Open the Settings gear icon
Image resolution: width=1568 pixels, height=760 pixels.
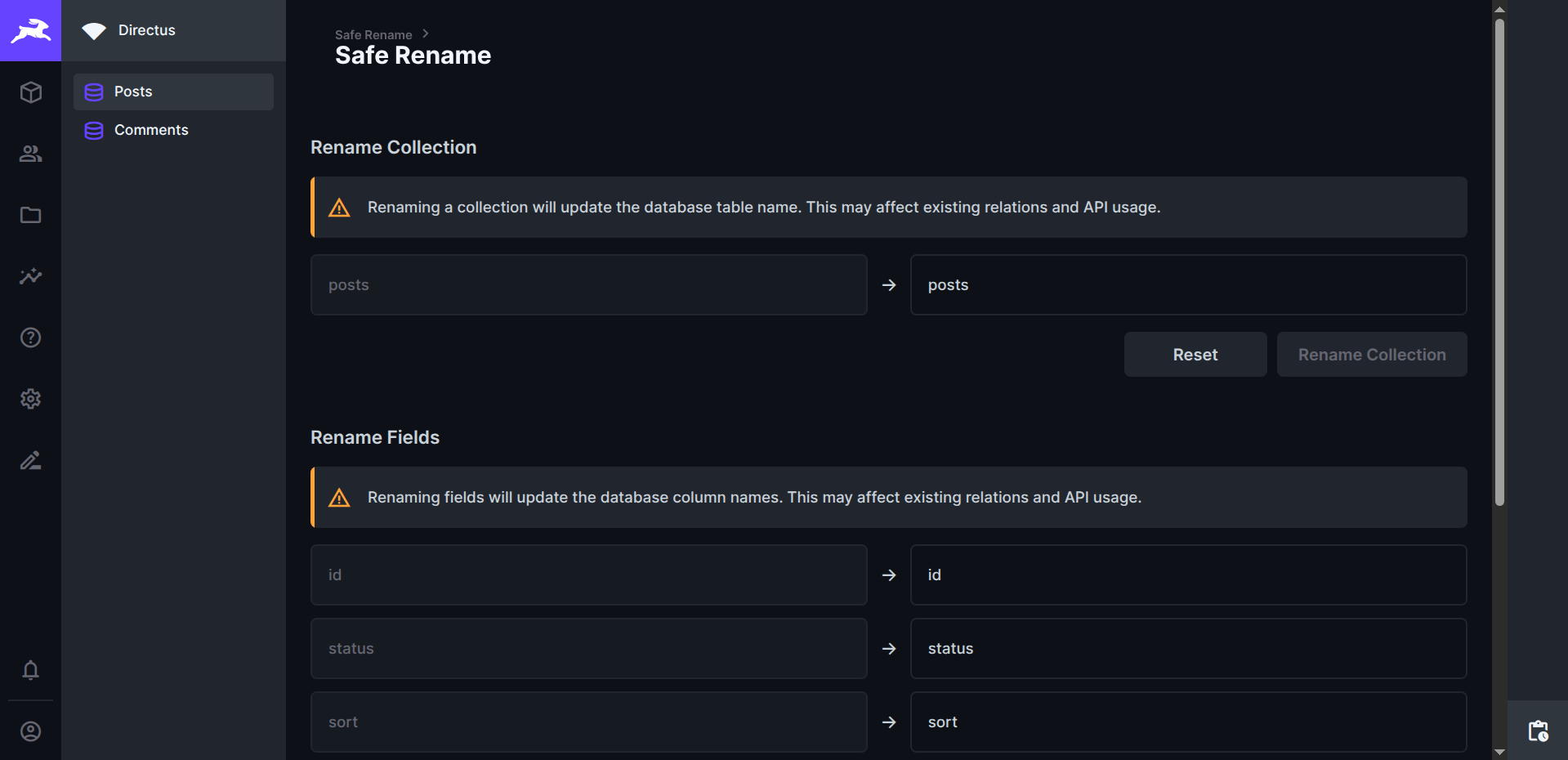30,398
